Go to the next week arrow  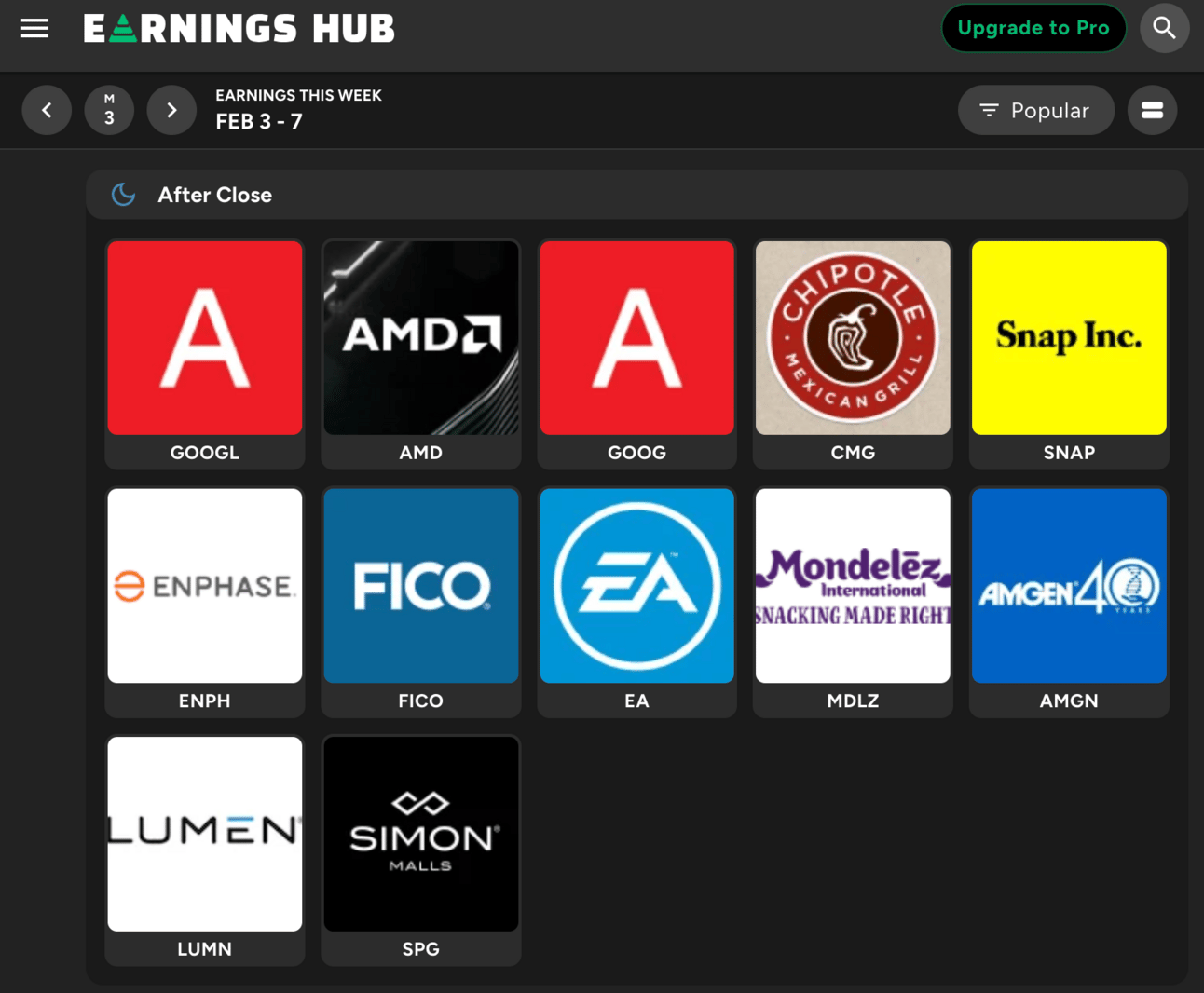coord(171,110)
